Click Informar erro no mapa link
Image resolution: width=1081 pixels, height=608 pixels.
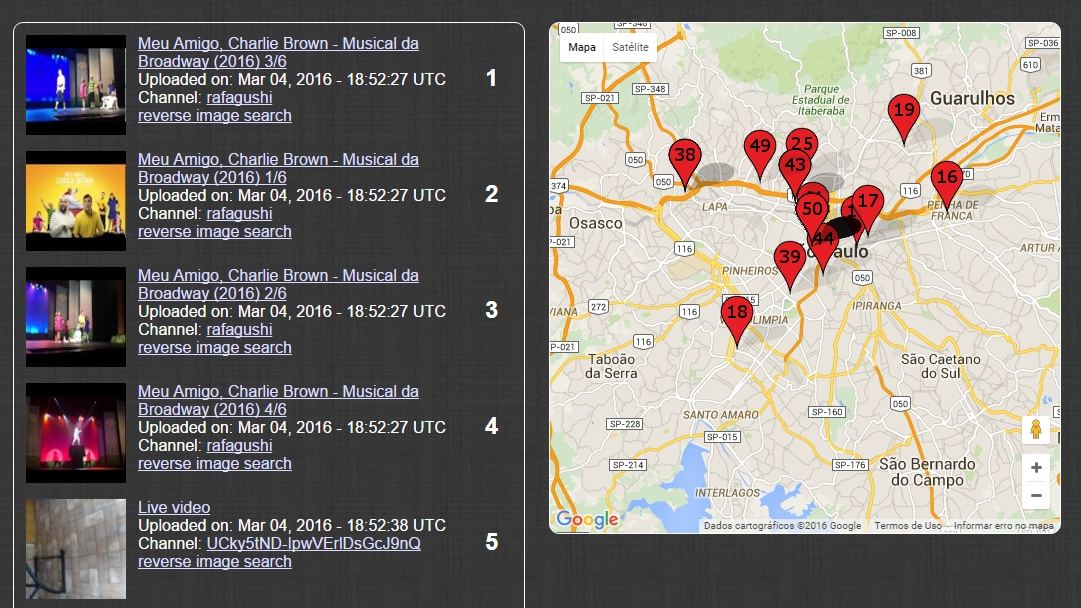1004,525
